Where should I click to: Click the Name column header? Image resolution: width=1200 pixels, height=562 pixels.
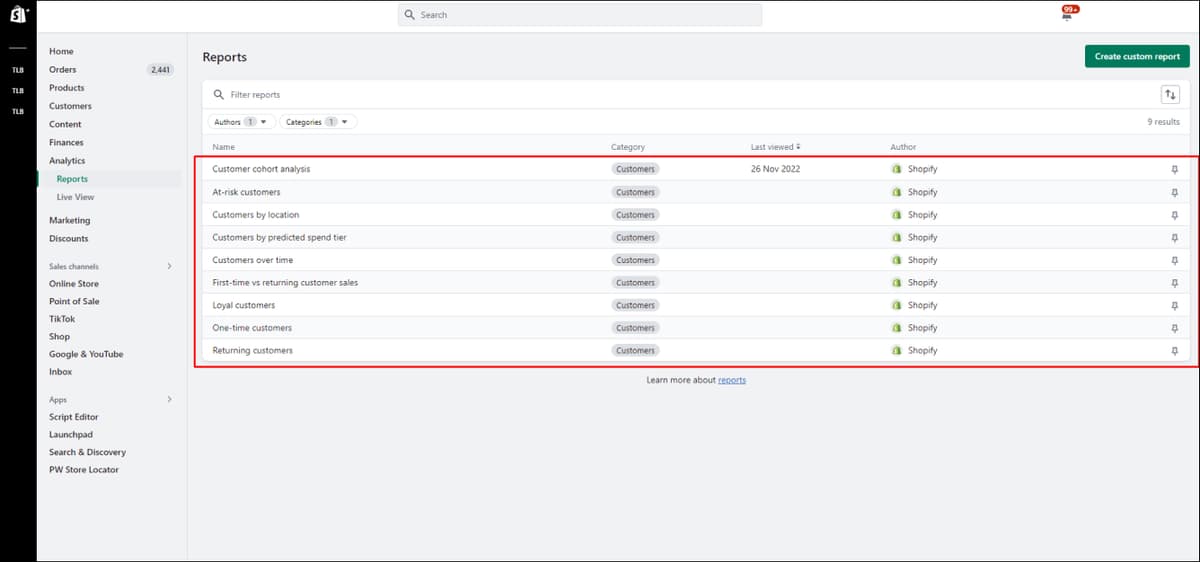coord(223,147)
